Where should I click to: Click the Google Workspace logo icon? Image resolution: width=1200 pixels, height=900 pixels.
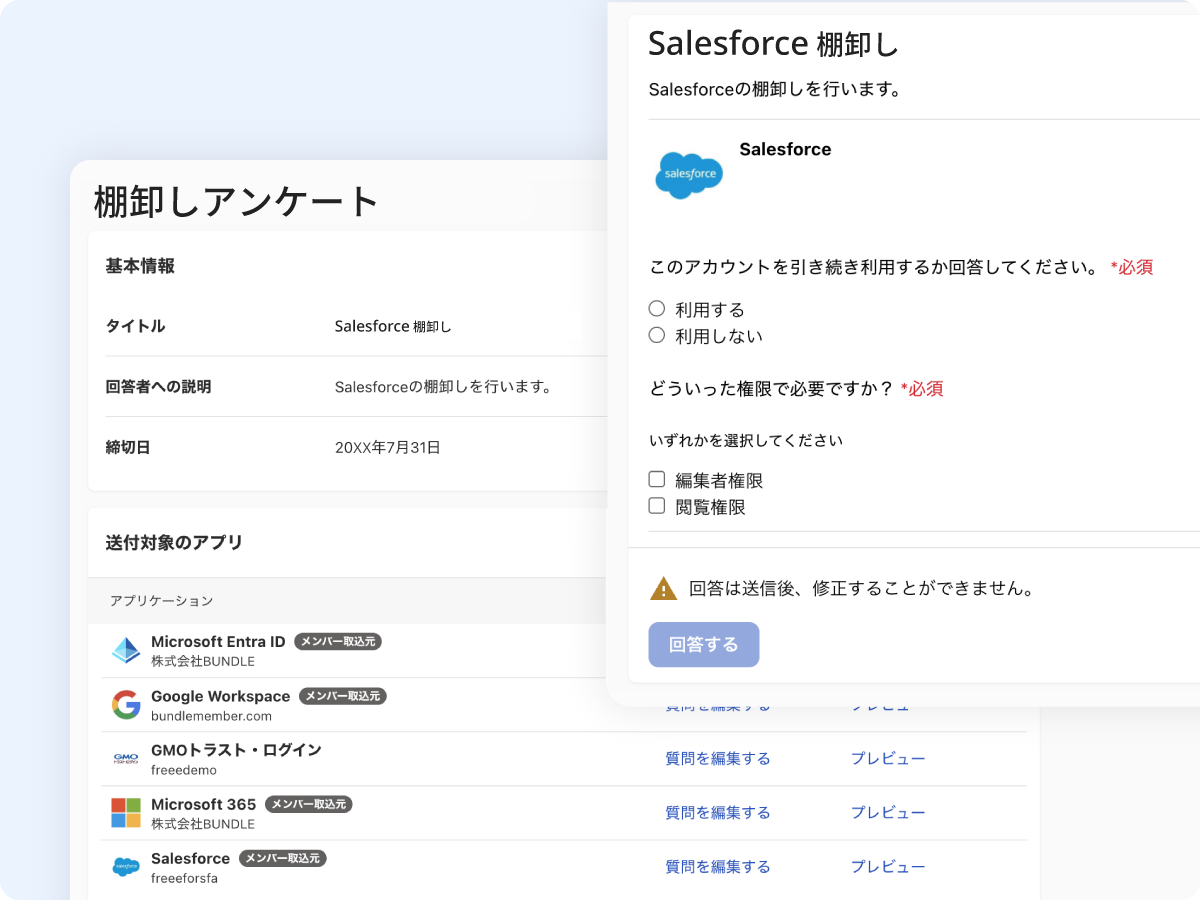click(126, 705)
